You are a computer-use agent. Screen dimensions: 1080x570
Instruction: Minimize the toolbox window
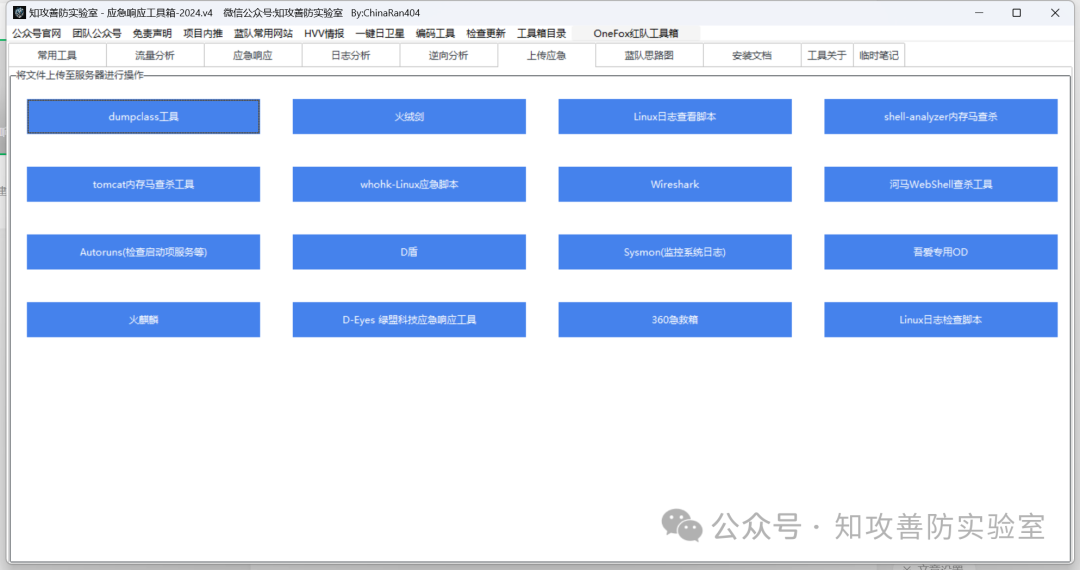979,12
